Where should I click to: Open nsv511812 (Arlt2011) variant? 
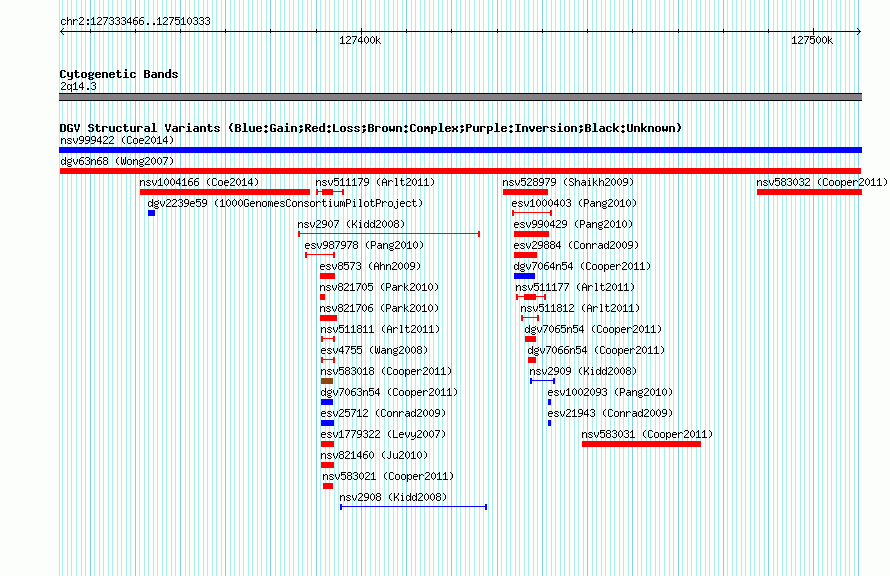[580, 308]
